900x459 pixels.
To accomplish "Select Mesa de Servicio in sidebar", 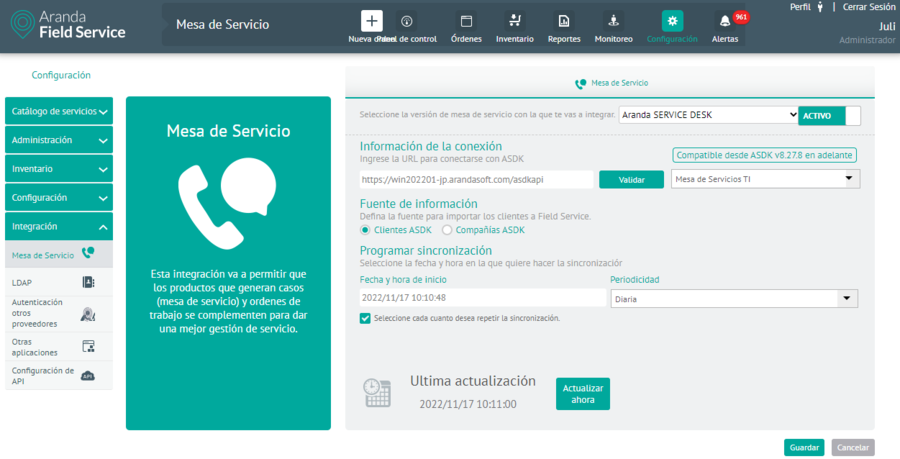I will click(59, 255).
